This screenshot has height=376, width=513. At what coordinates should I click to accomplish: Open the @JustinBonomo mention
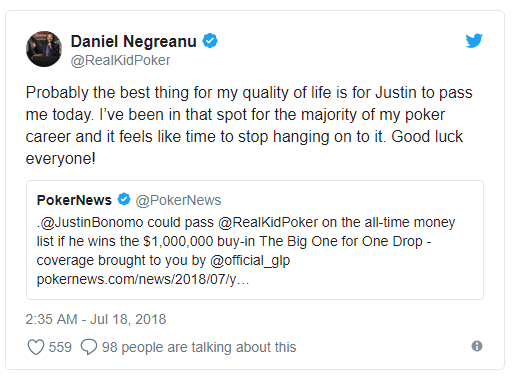(91, 222)
